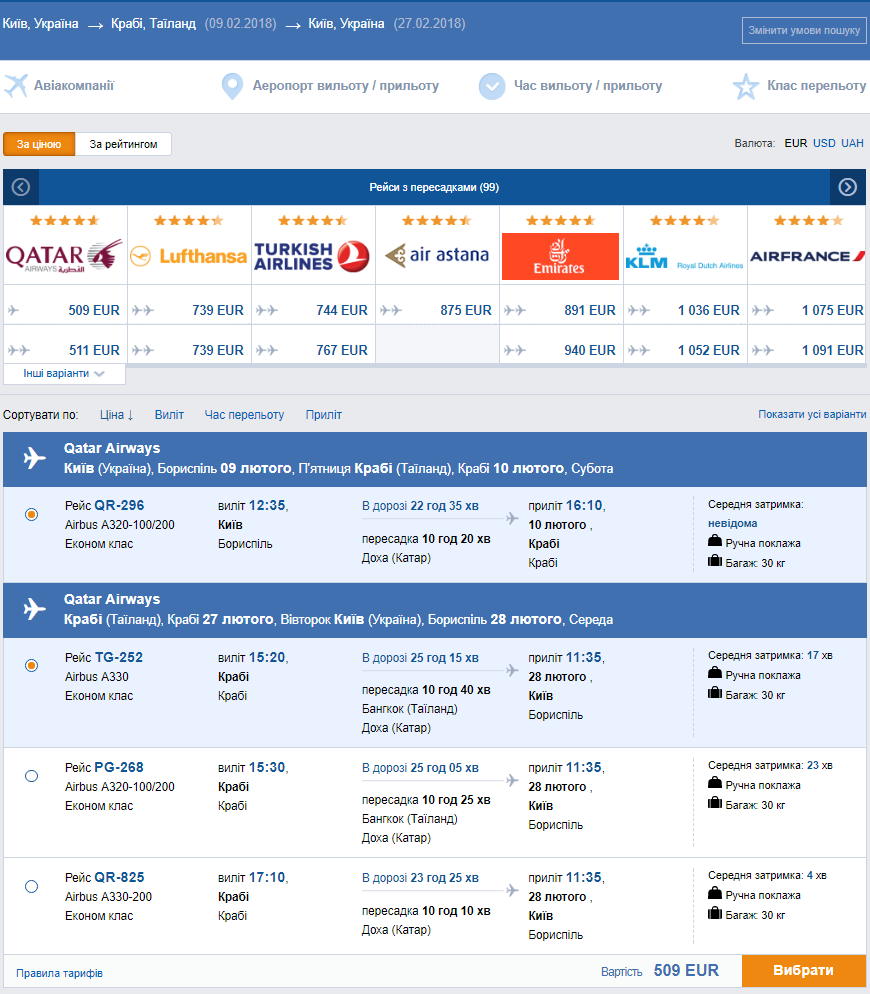Click Змінити умови пошуку button
The height and width of the screenshot is (994, 870).
click(804, 30)
